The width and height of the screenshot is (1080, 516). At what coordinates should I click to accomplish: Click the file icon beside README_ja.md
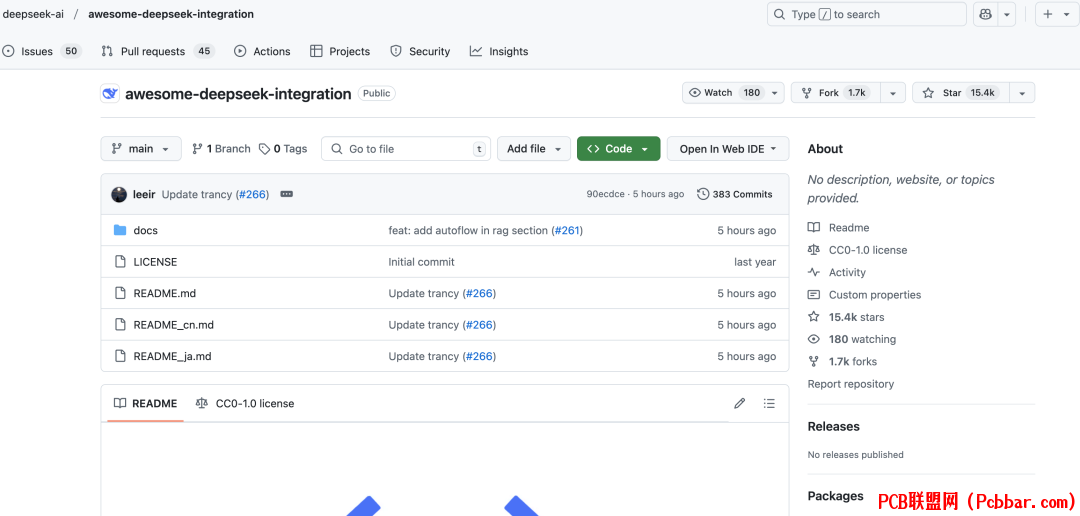pos(121,356)
